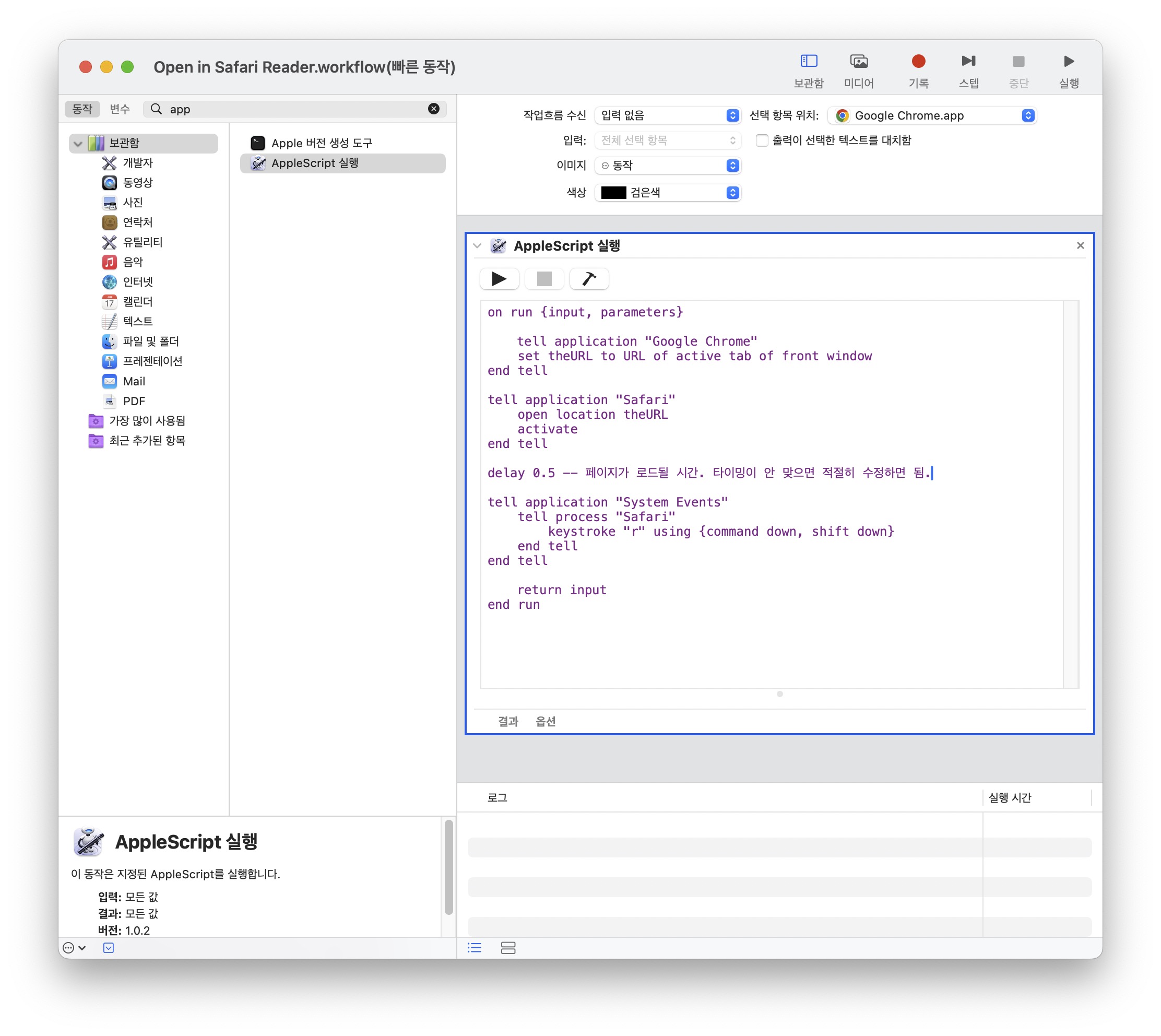
Task: Switch to the 변수 tab
Action: [120, 109]
